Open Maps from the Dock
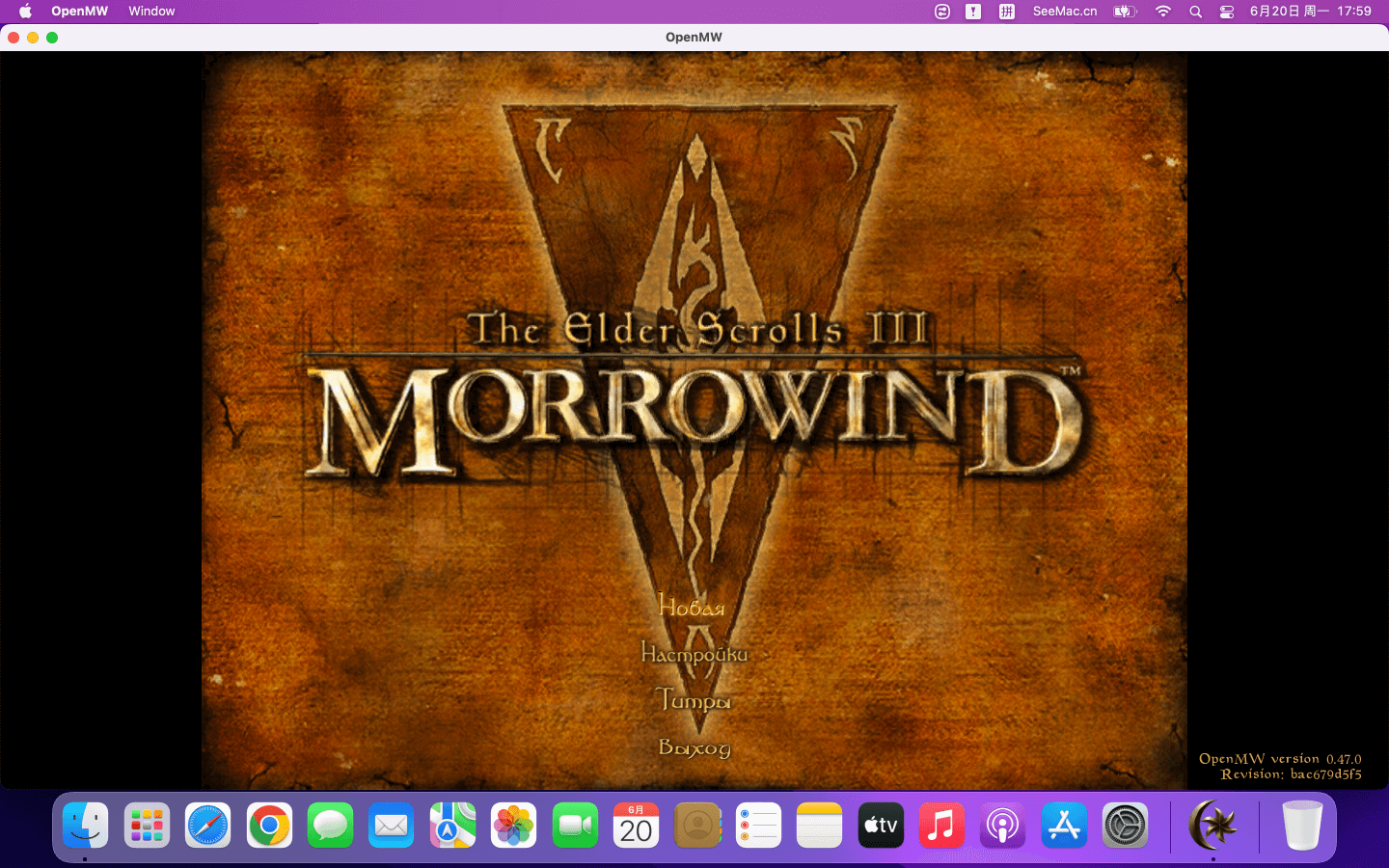Viewport: 1389px width, 868px height. pos(452,826)
